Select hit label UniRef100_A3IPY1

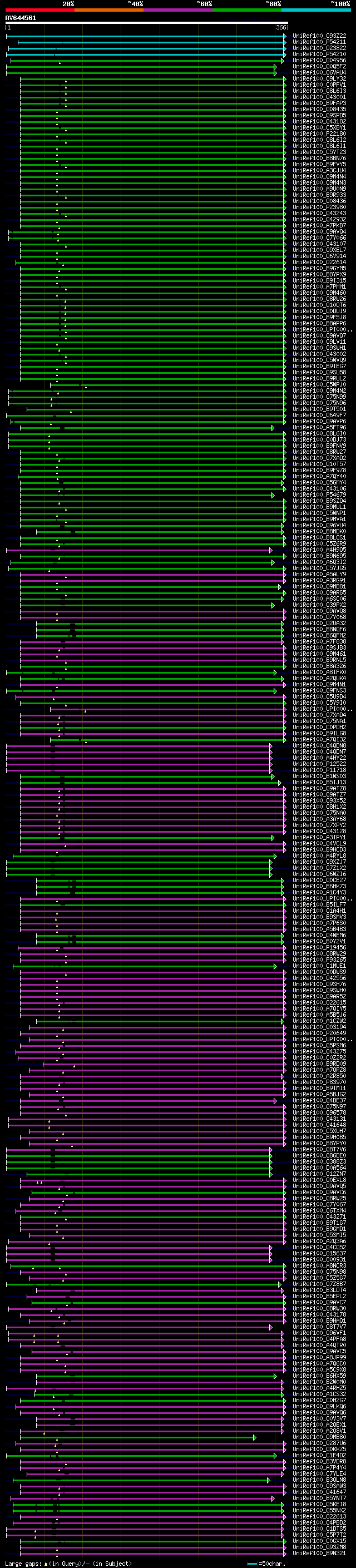tap(319, 837)
